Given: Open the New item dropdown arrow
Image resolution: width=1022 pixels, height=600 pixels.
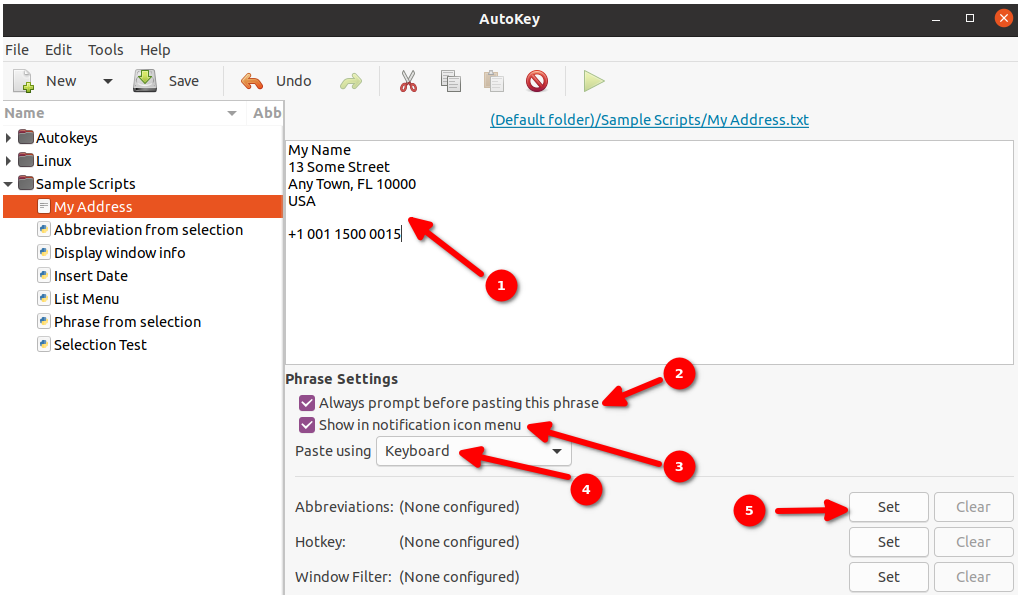Looking at the screenshot, I should [x=108, y=81].
